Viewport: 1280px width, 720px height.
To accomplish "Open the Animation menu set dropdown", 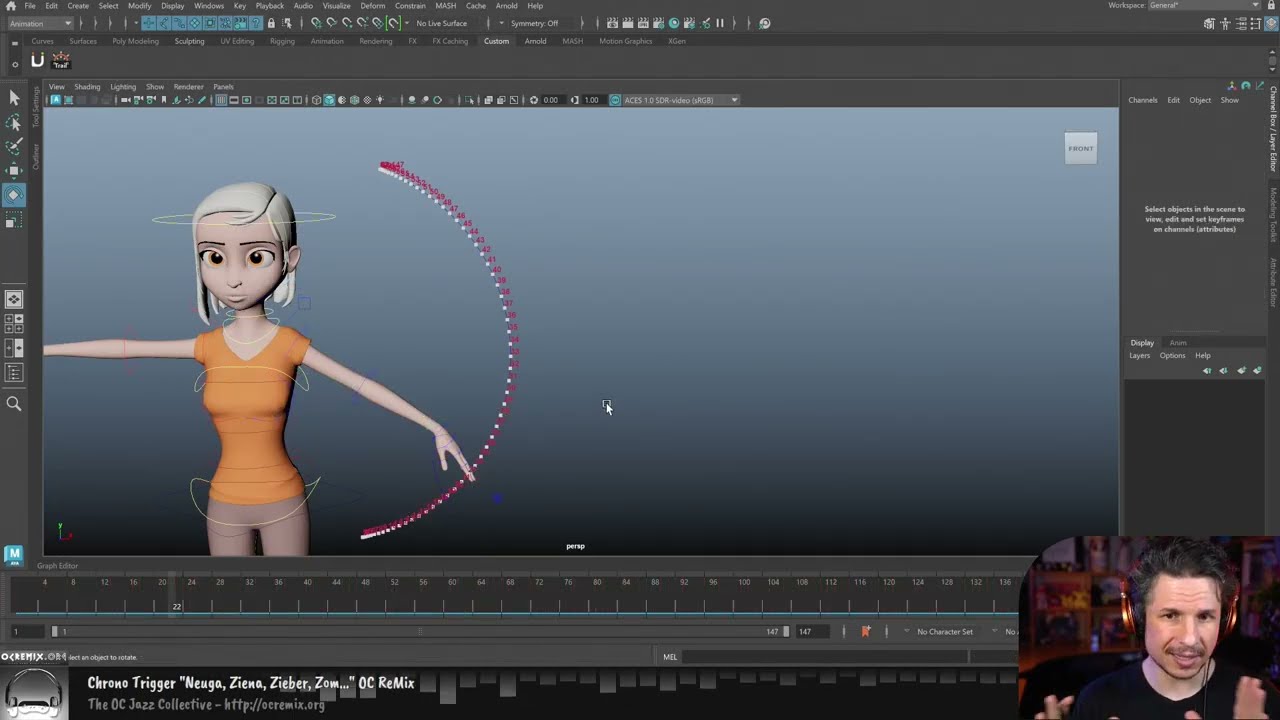I will coord(40,23).
